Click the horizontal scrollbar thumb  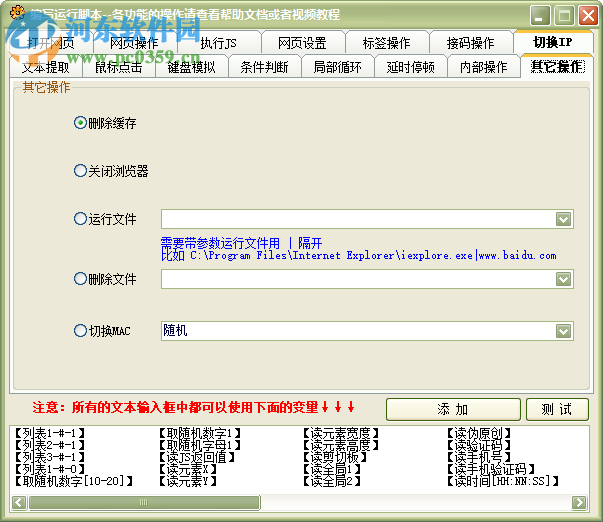(x=144, y=502)
